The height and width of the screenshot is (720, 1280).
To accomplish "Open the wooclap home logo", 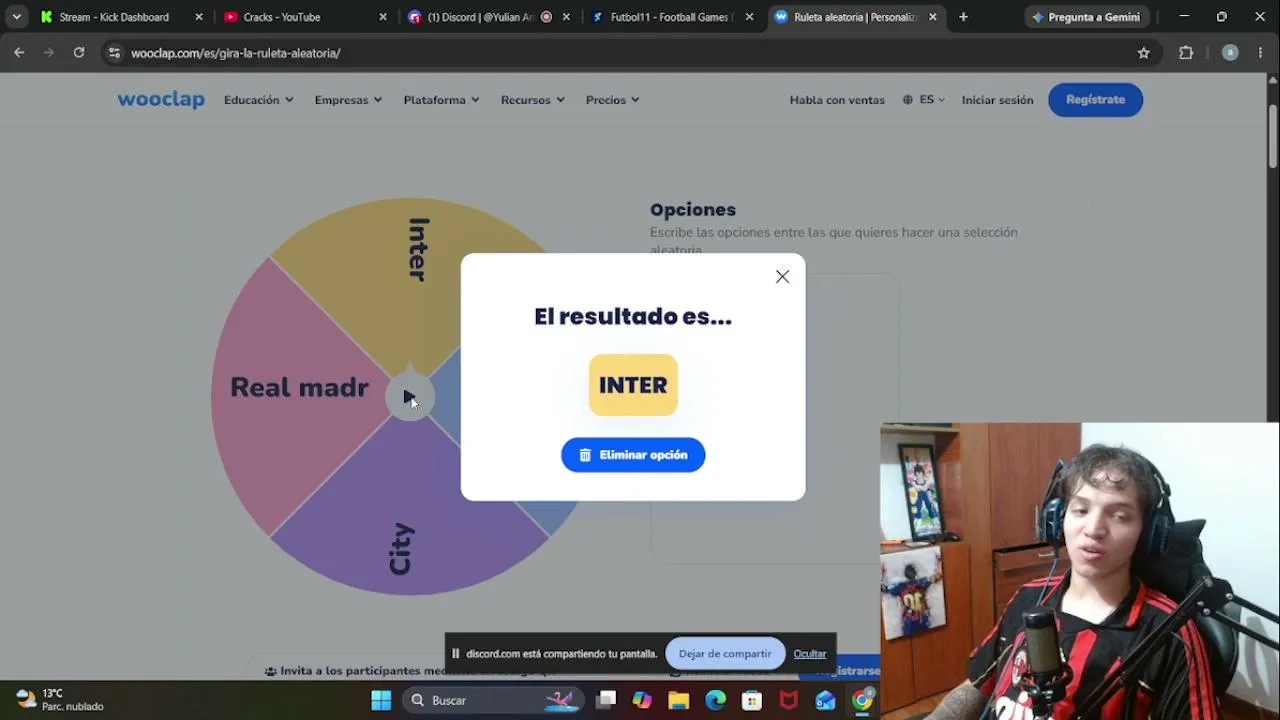I will [161, 99].
